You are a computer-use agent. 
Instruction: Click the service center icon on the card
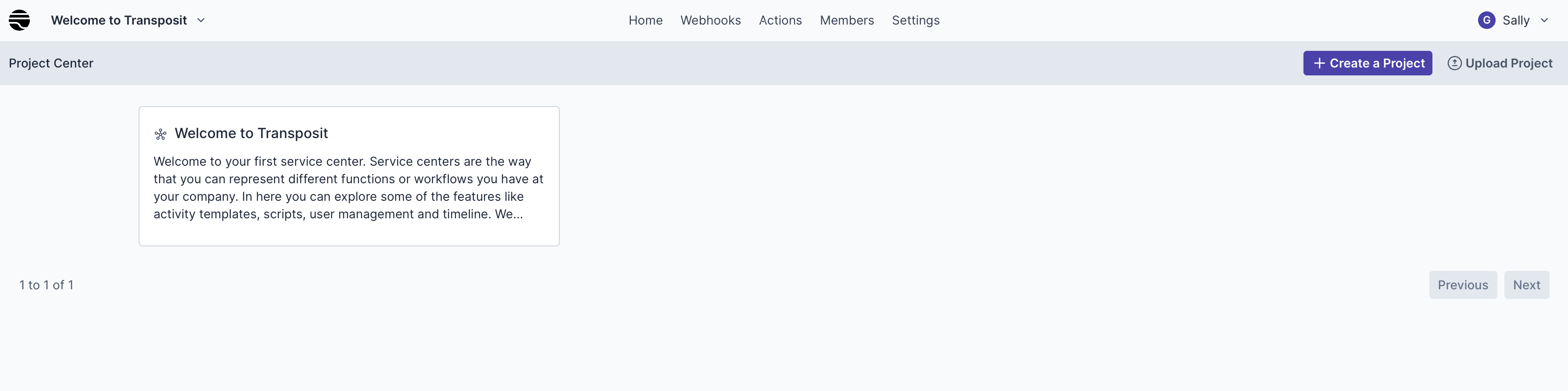click(x=161, y=135)
